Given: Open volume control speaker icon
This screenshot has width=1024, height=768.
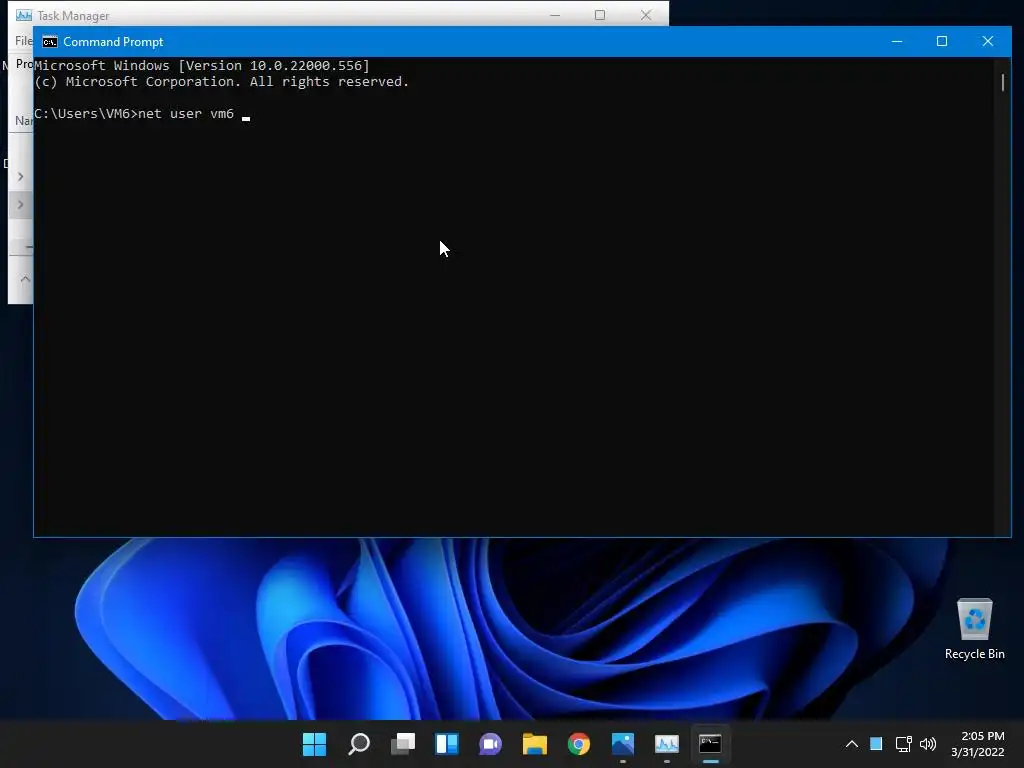Looking at the screenshot, I should tap(927, 744).
